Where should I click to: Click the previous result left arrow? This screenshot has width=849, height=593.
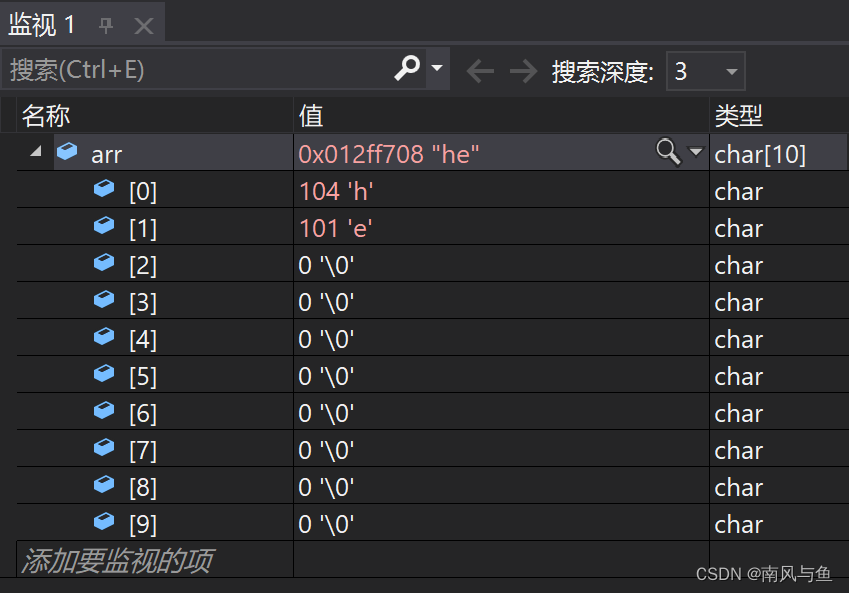[480, 71]
